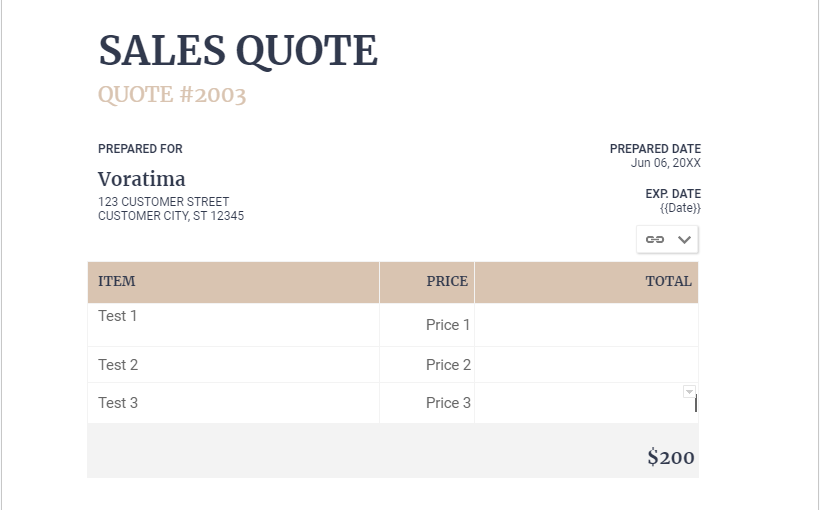Image resolution: width=820 pixels, height=510 pixels.
Task: Click the ITEM column header
Action: pyautogui.click(x=117, y=281)
